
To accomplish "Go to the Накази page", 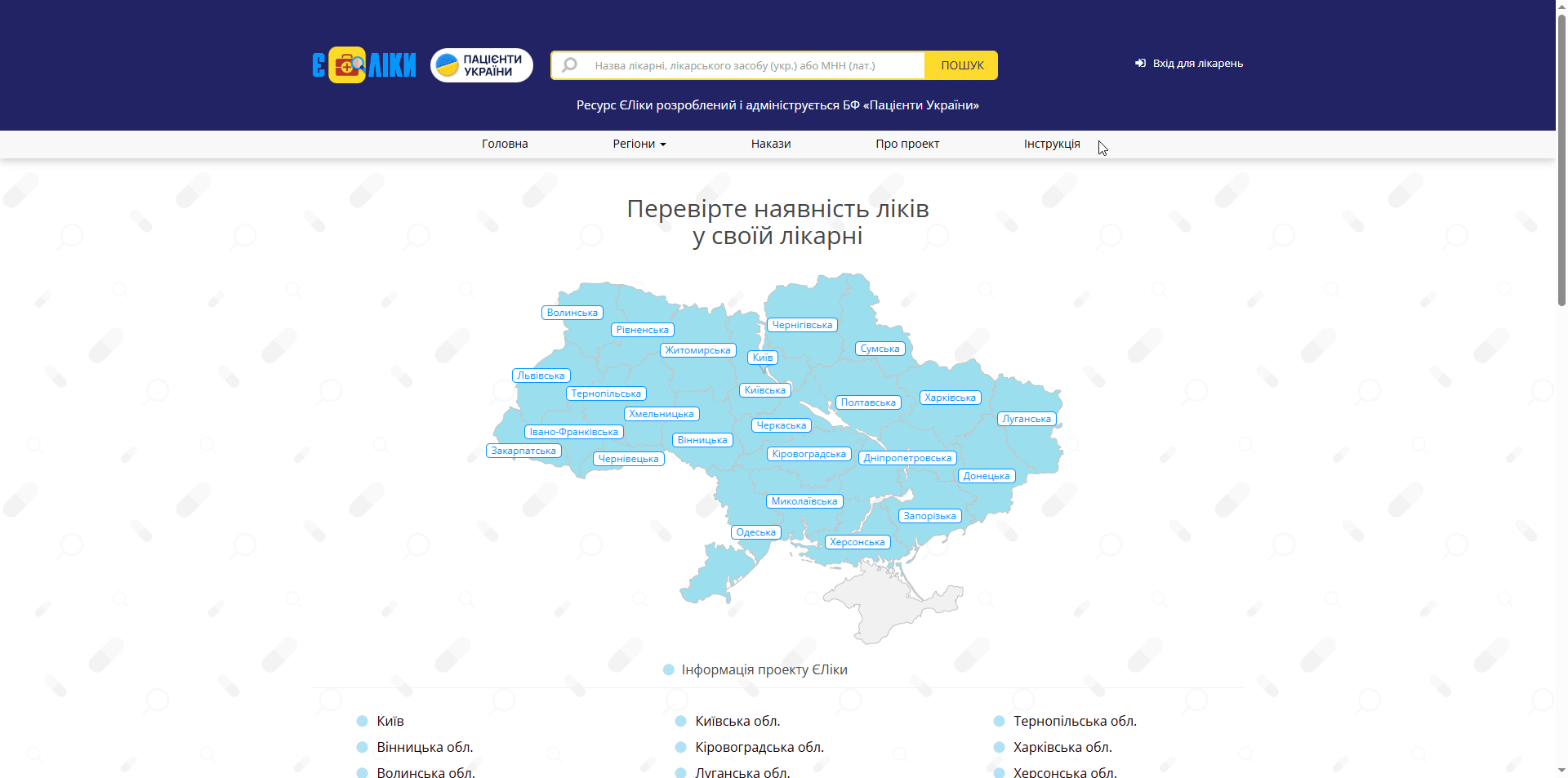I will (770, 144).
